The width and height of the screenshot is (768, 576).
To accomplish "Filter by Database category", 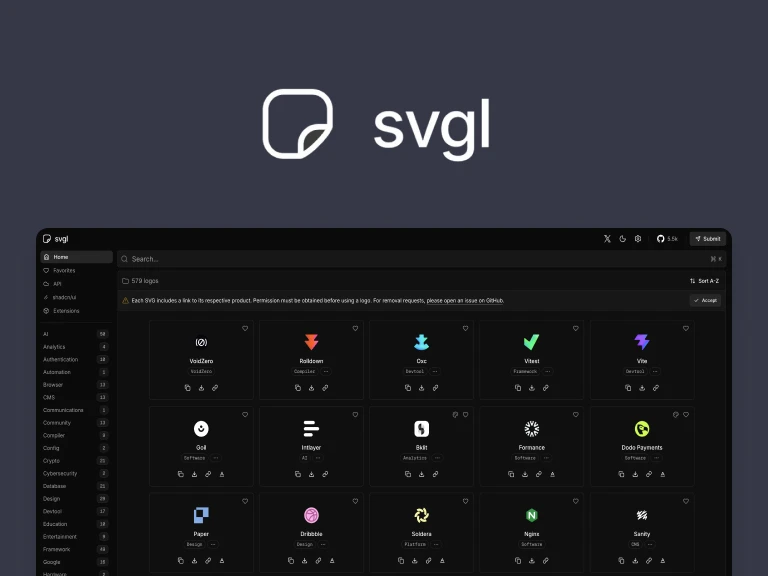I will [75, 486].
